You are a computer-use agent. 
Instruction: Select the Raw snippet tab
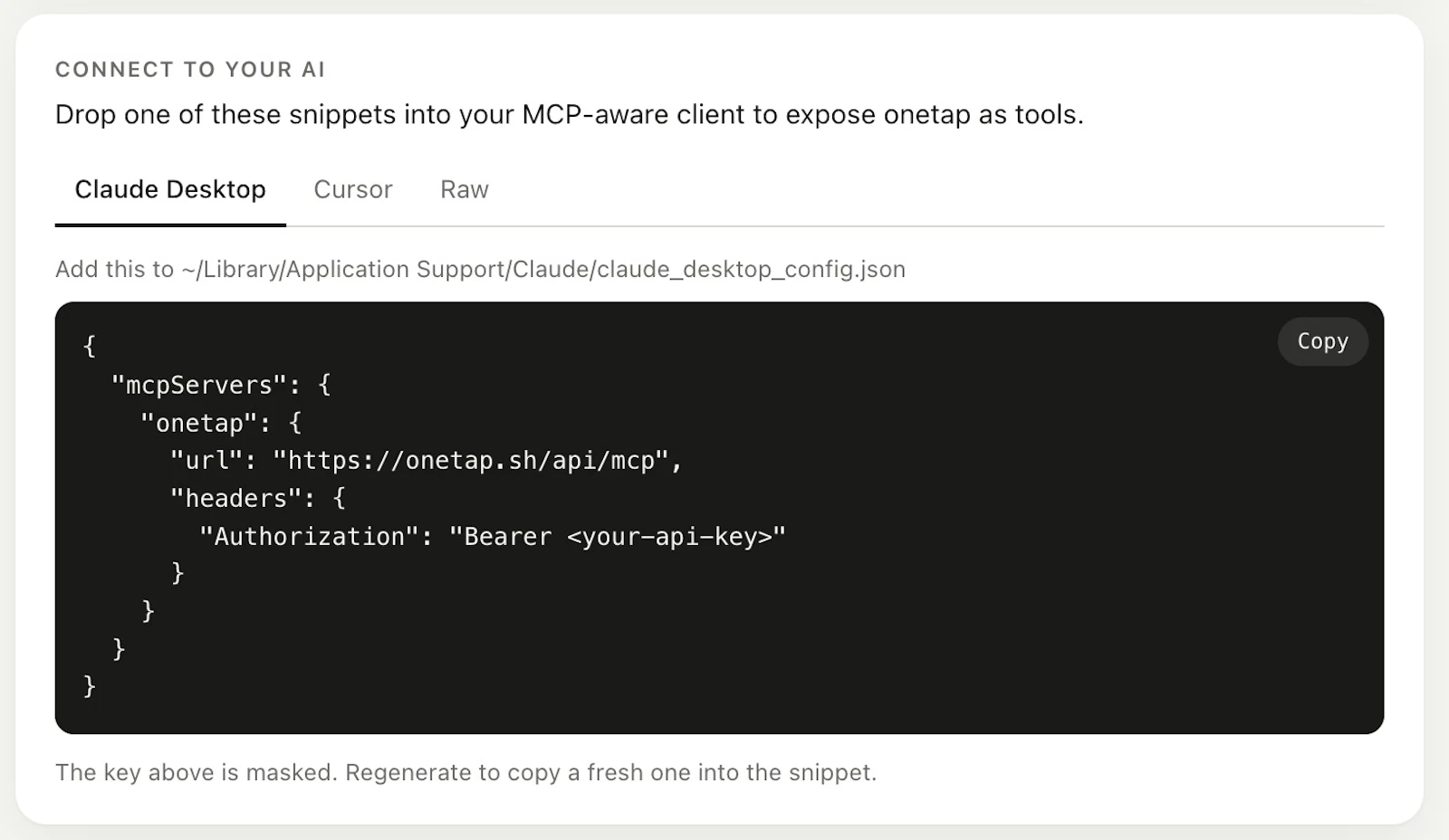tap(465, 189)
